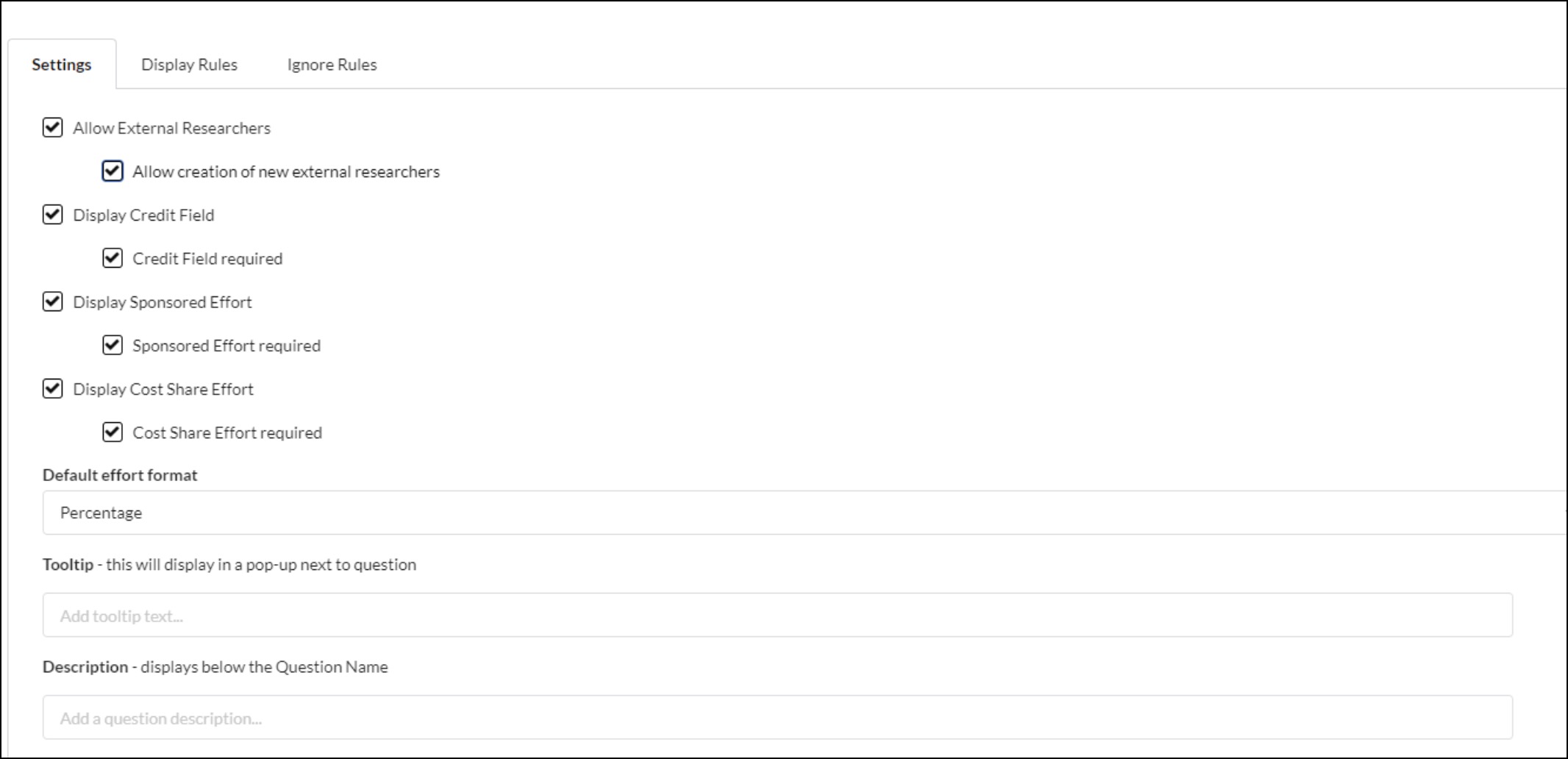Screen dimensions: 1568x759
Task: Switch to the Display Rules tab
Action: pyautogui.click(x=189, y=65)
